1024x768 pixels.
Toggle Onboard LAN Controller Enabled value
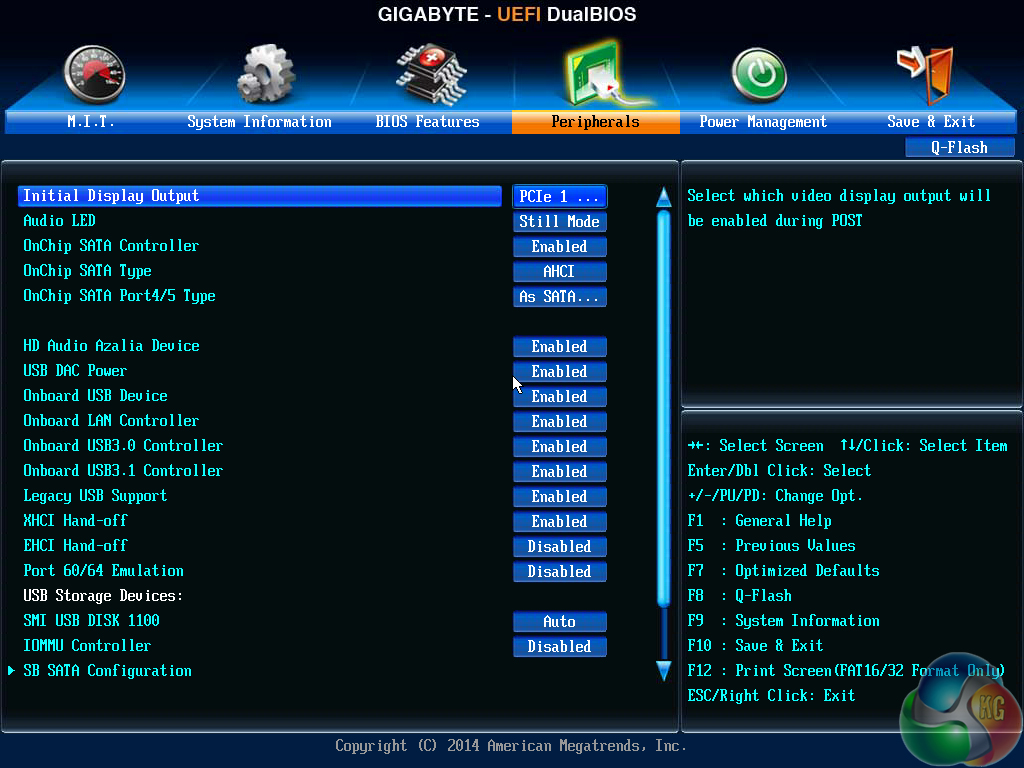[560, 421]
